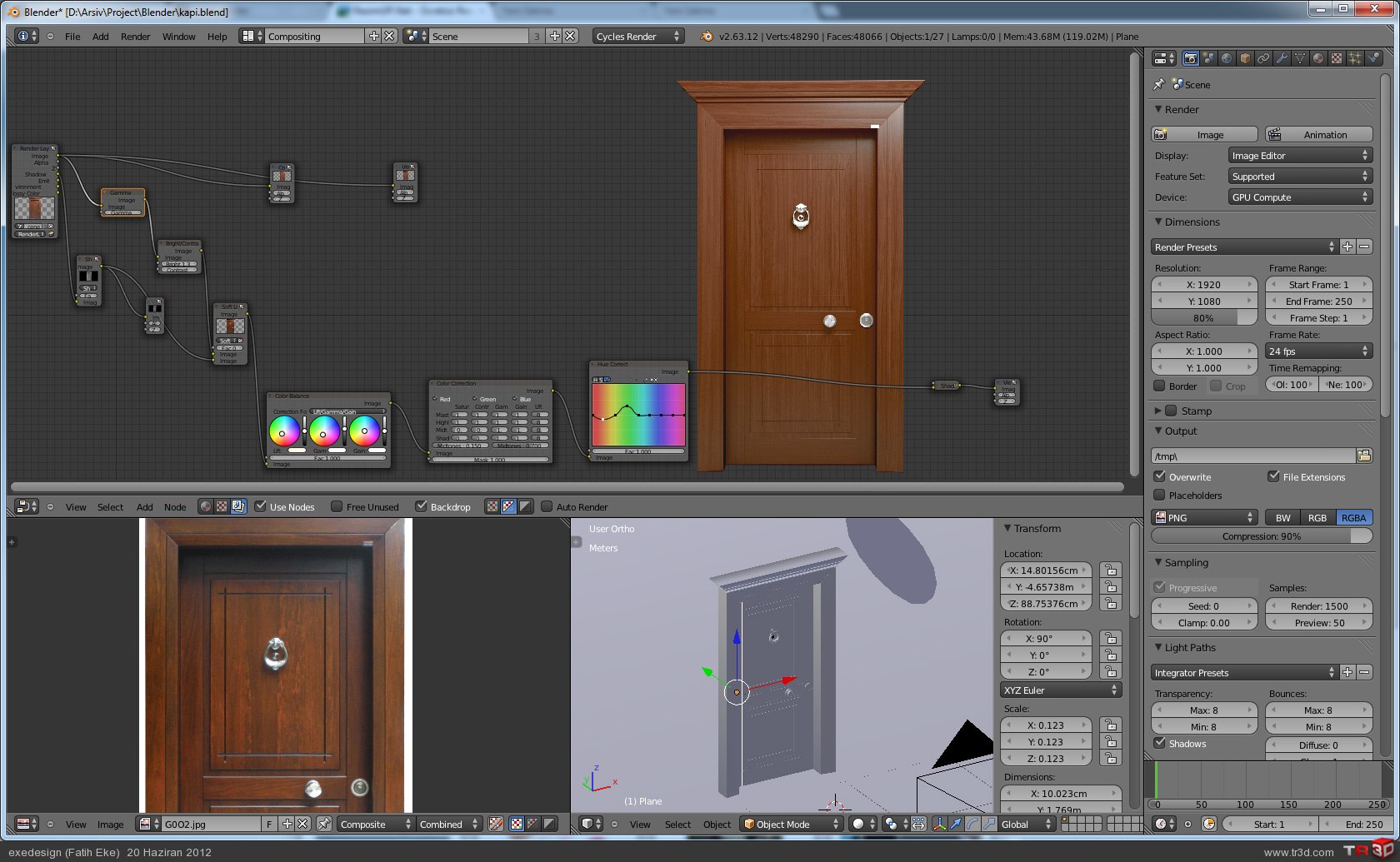The height and width of the screenshot is (862, 1400).
Task: Select the texture nodes tree type icon
Action: click(222, 506)
